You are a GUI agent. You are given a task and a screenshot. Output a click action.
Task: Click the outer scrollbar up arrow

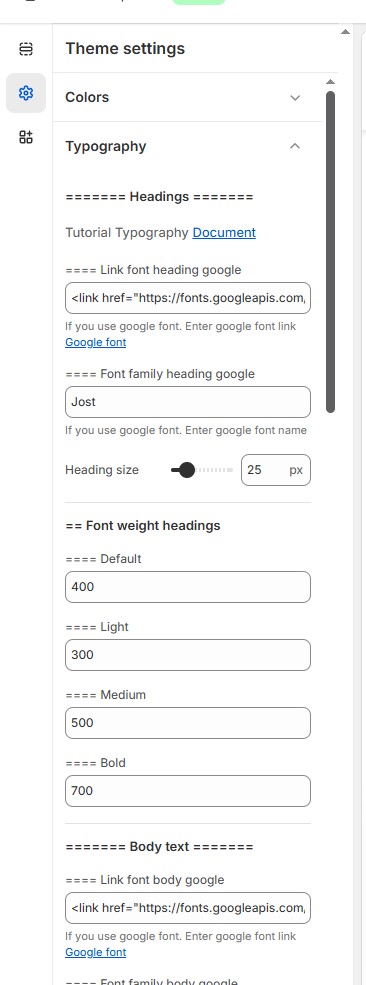[345, 31]
